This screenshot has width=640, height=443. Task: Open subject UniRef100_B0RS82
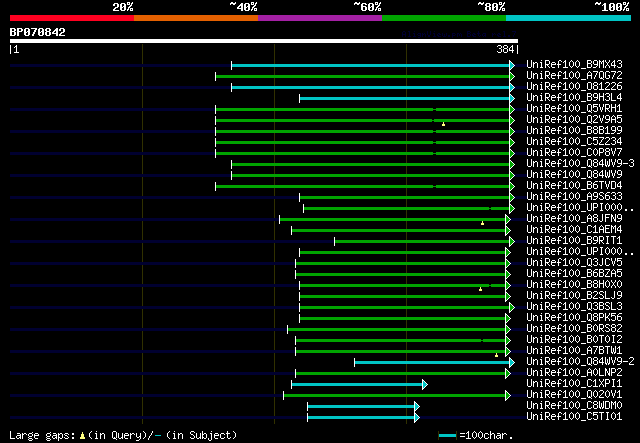(574, 328)
